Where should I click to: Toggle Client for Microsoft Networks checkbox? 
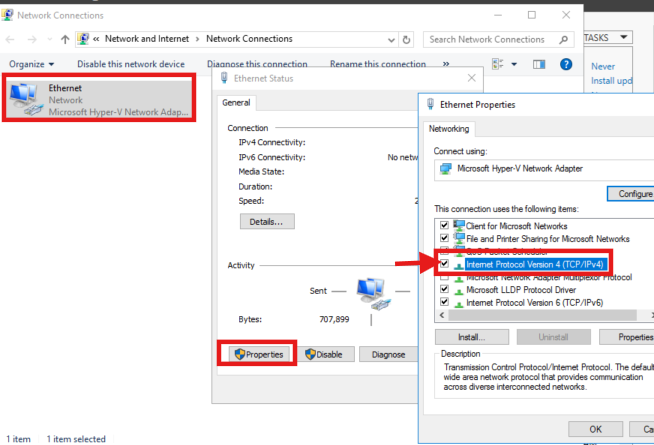pyautogui.click(x=445, y=226)
